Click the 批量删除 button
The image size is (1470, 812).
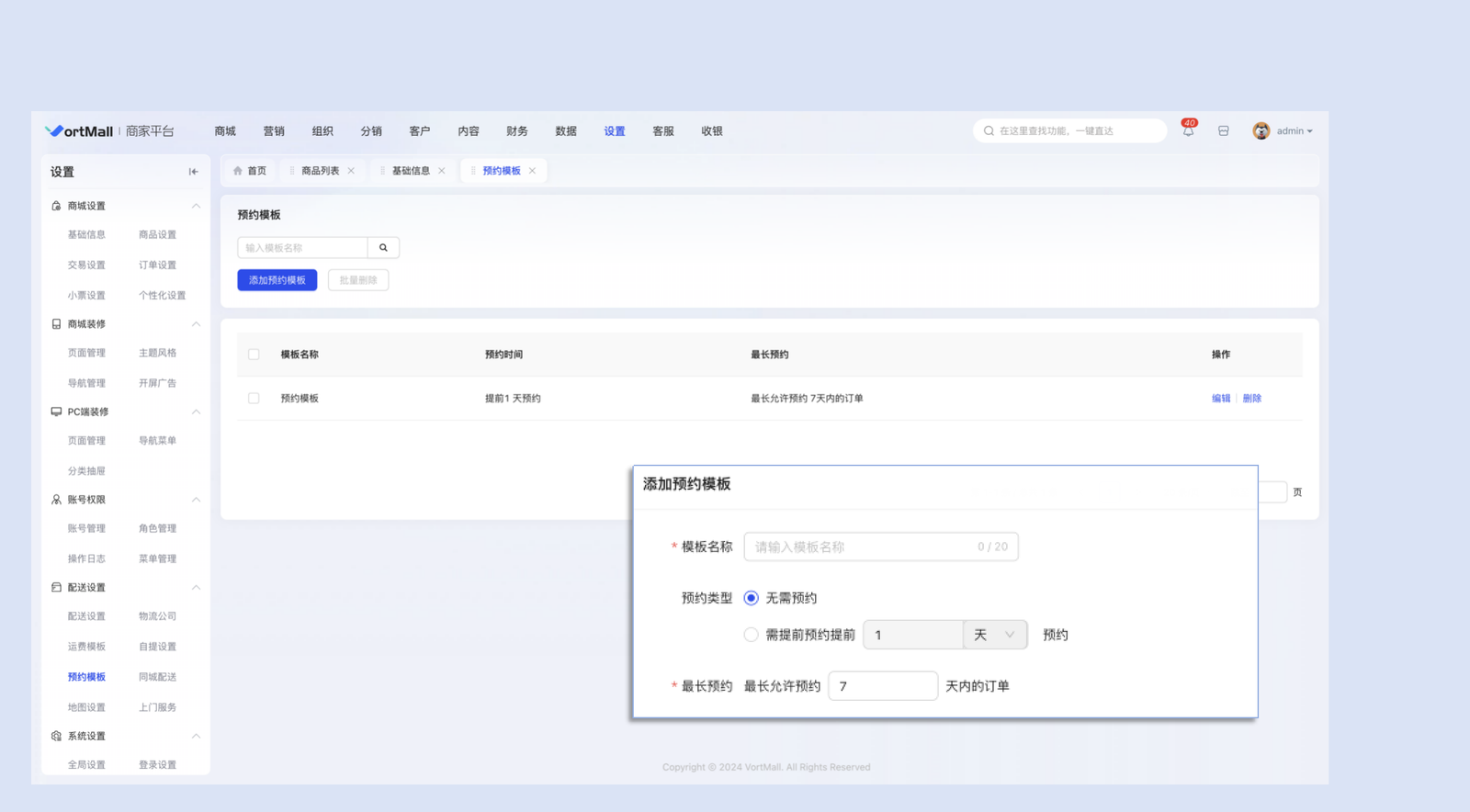point(358,280)
